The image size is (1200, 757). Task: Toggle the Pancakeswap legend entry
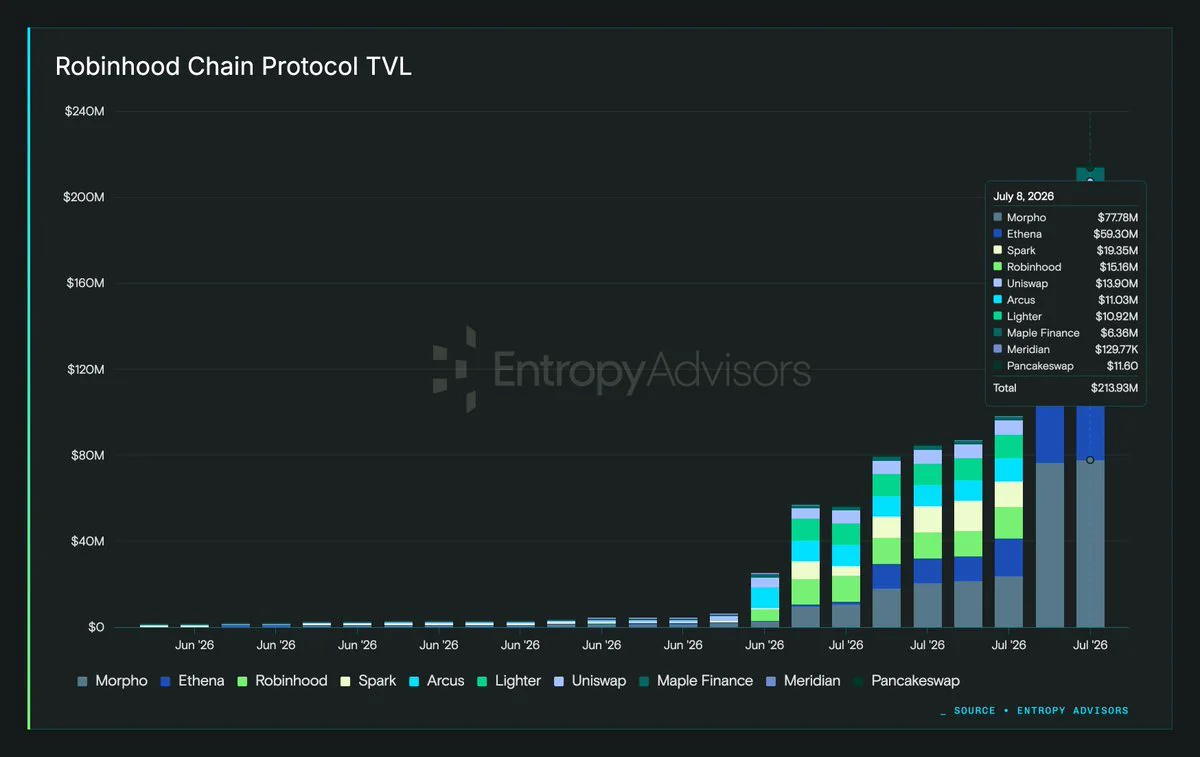[906, 681]
